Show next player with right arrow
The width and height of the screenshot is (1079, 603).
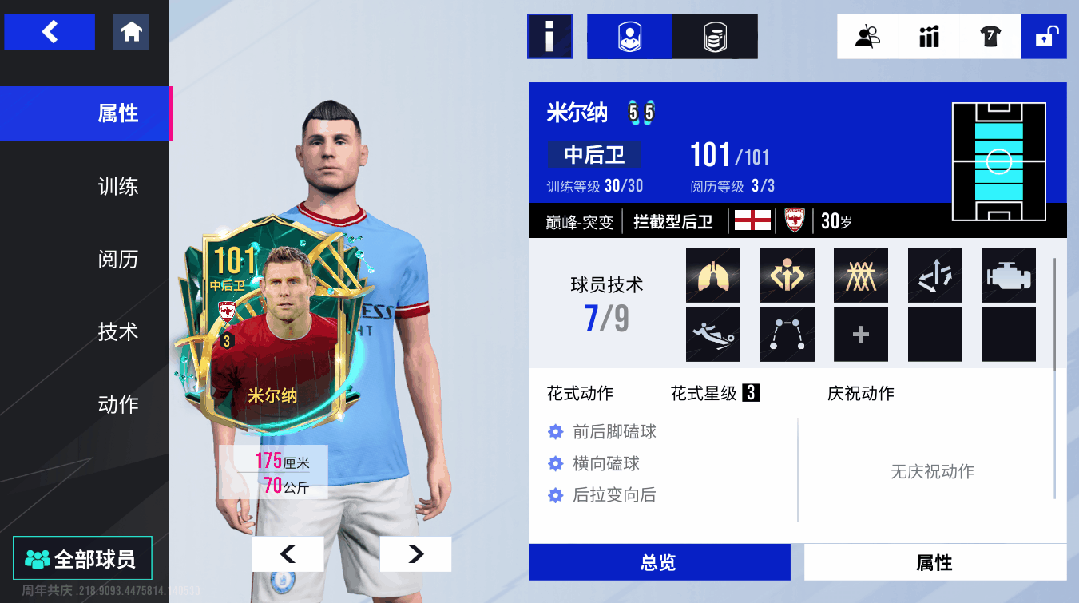[416, 554]
